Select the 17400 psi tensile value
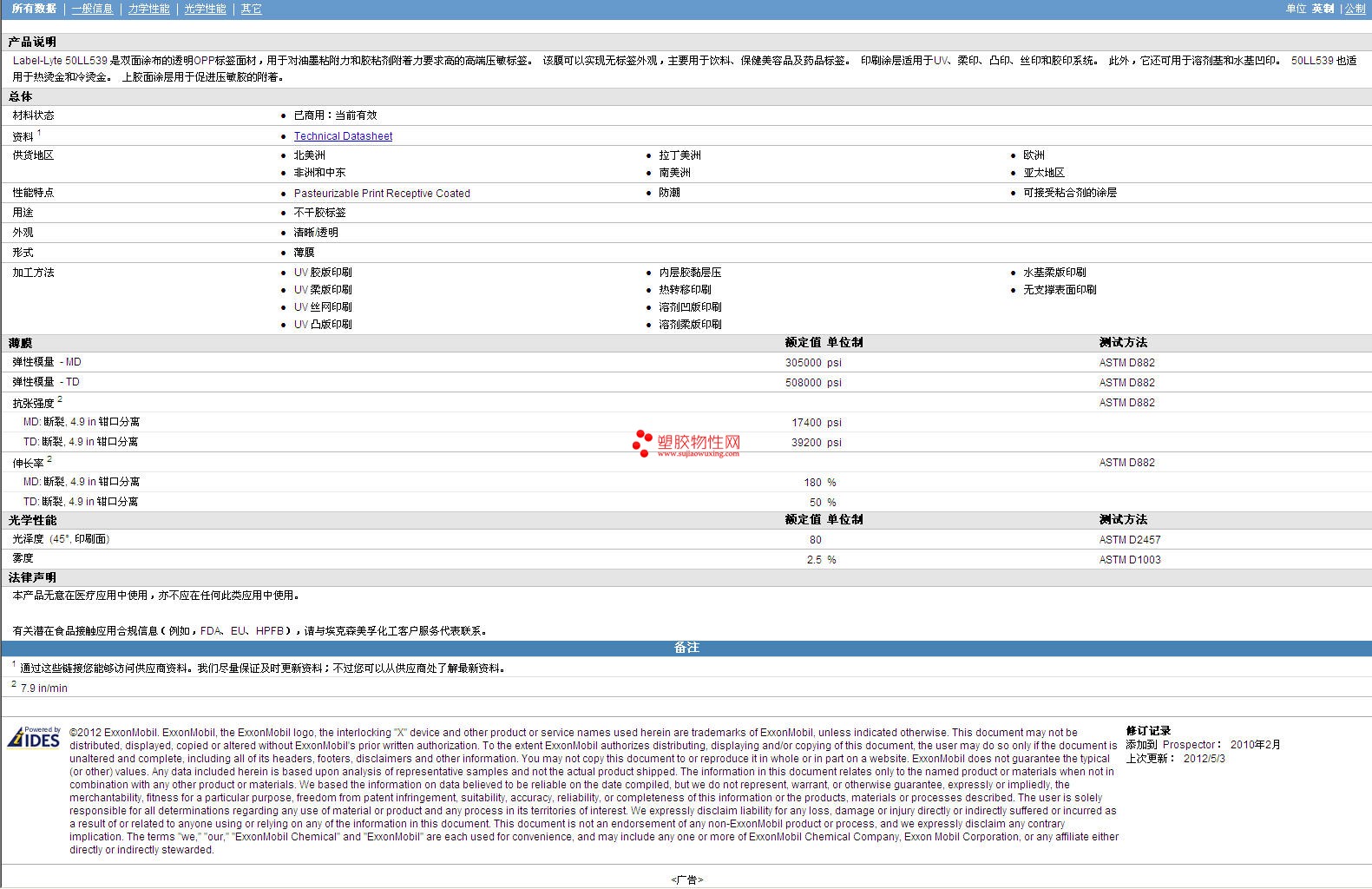Viewport: 1372px width, 889px height. coord(817,423)
